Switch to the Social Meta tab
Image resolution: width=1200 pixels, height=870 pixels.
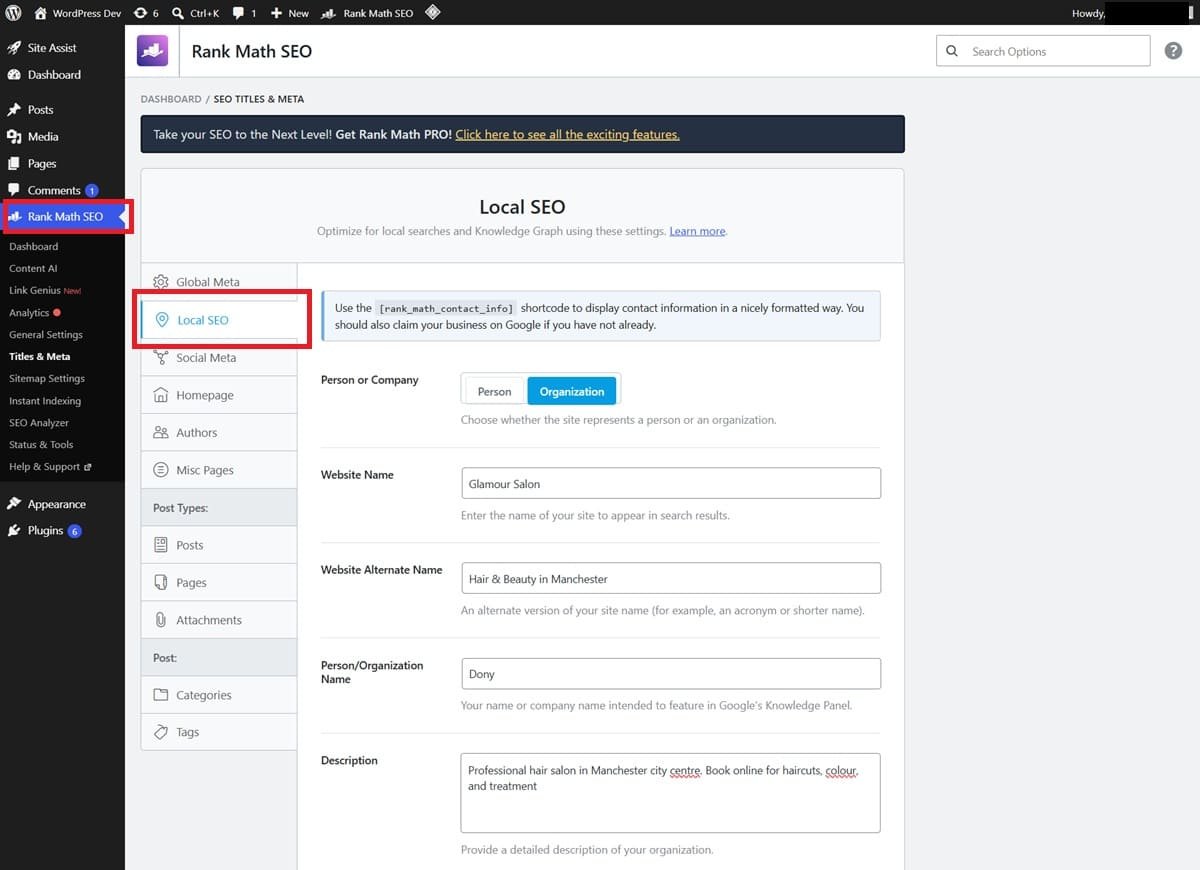tap(219, 358)
